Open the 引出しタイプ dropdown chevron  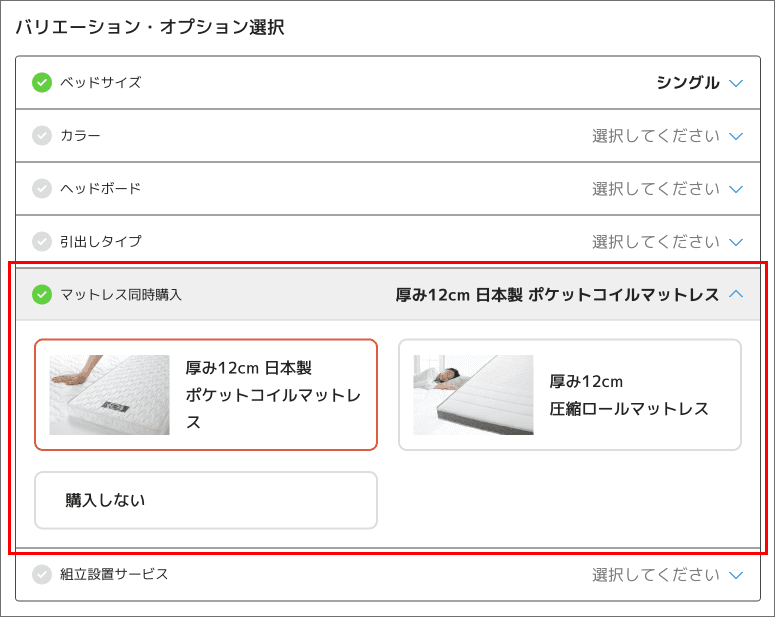pos(737,242)
